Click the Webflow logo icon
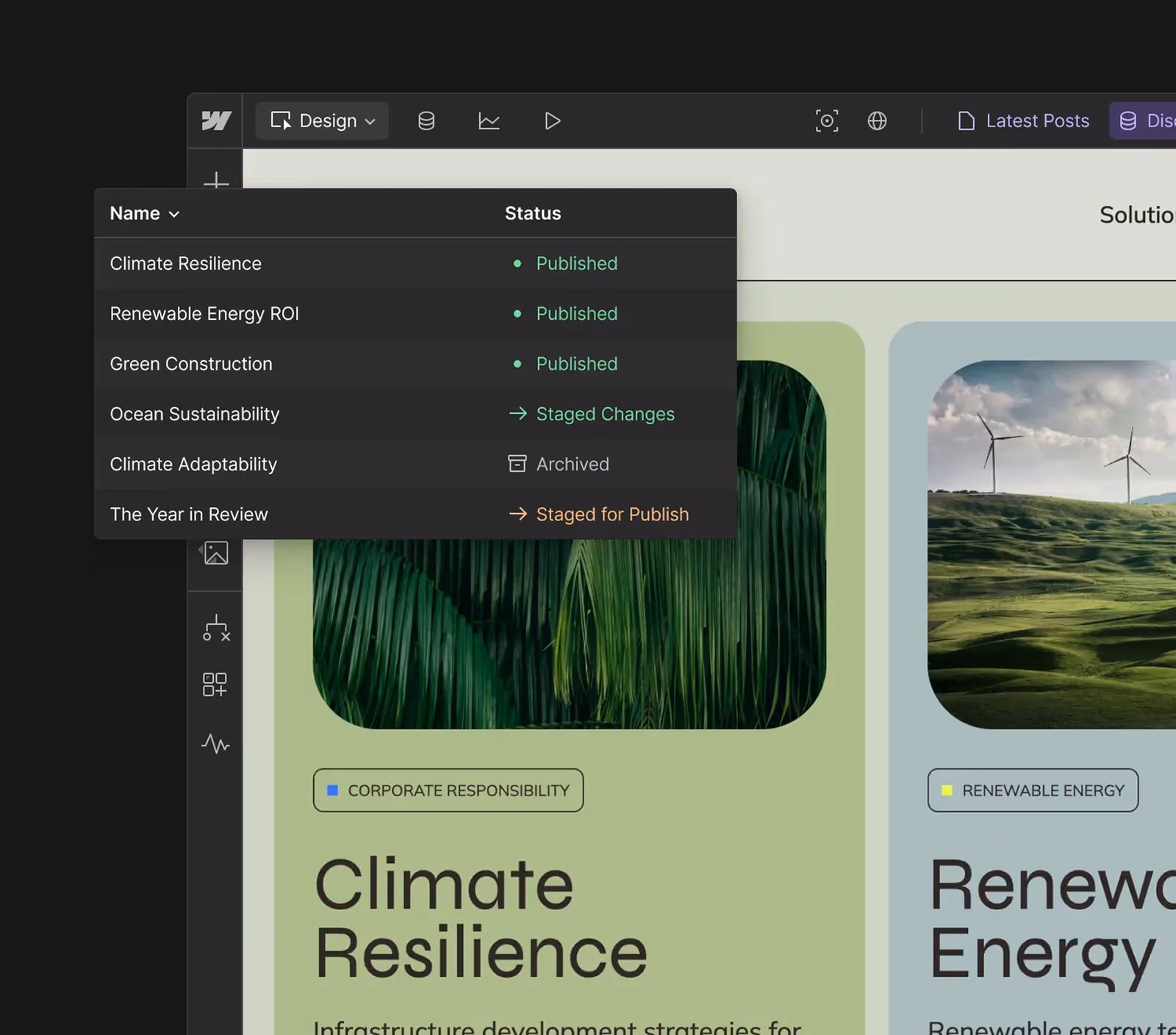This screenshot has width=1176, height=1035. [x=216, y=121]
